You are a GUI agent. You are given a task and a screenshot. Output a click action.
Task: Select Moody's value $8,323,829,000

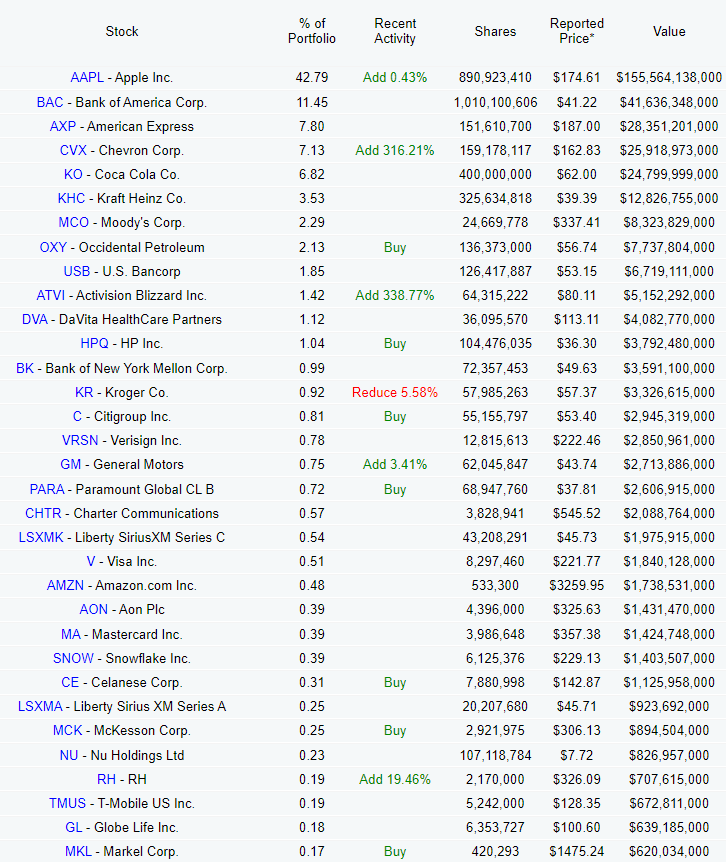click(669, 223)
